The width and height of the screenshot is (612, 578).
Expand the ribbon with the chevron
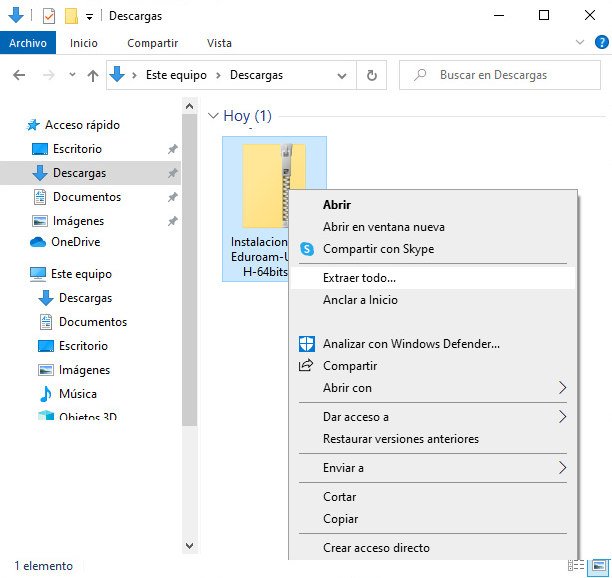580,42
